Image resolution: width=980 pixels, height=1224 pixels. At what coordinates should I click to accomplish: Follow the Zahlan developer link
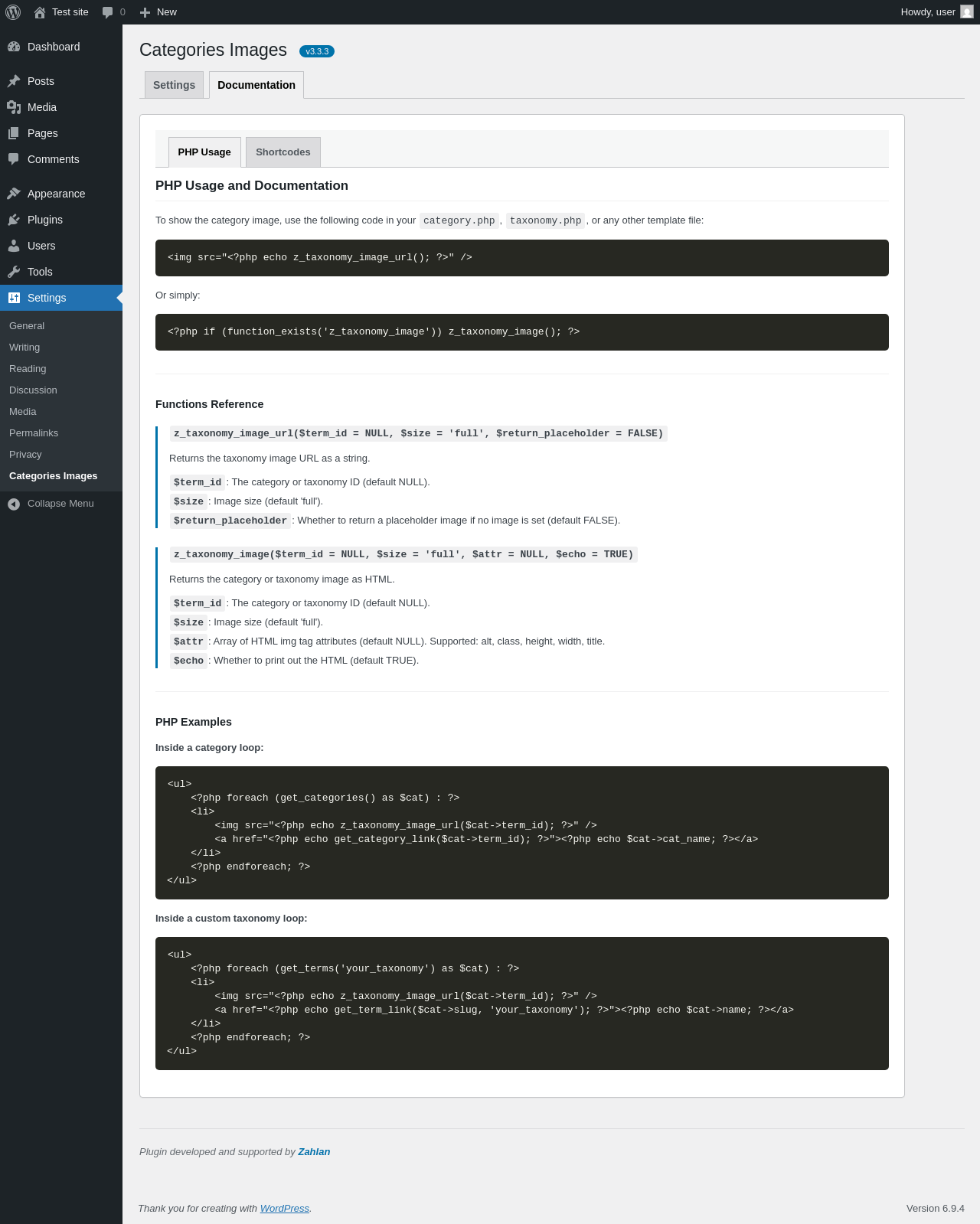click(314, 1152)
